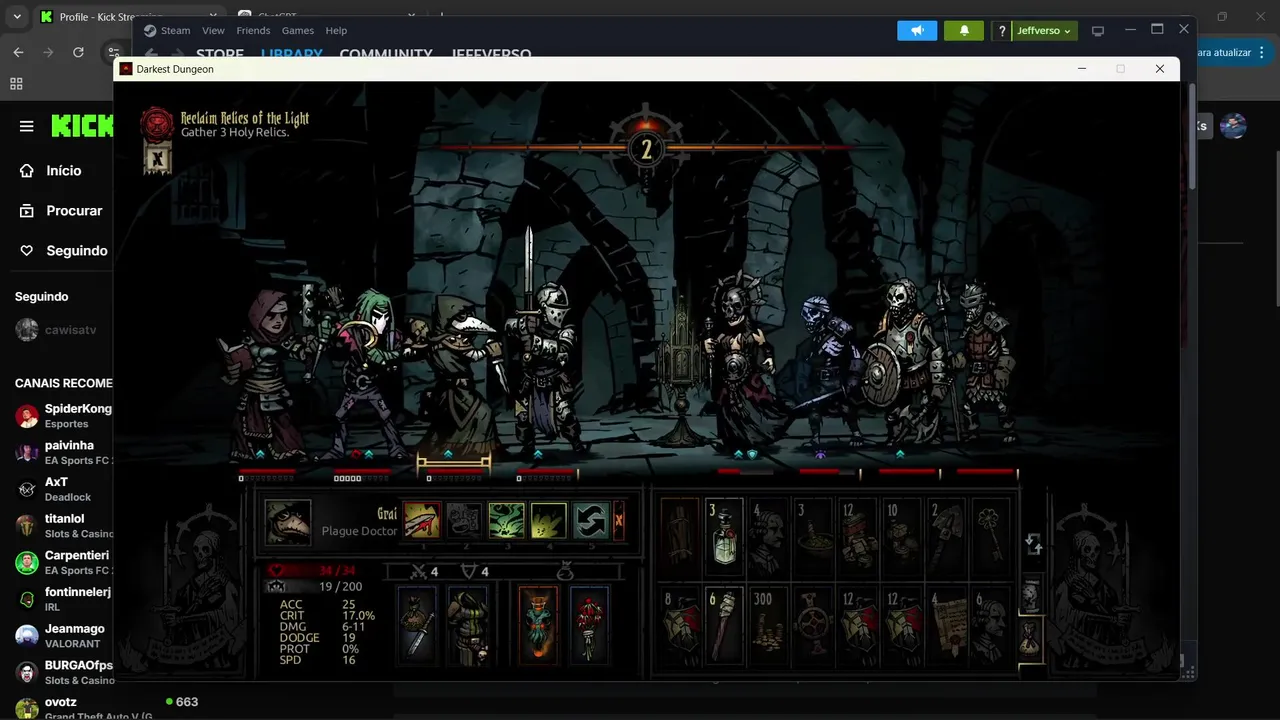
Task: Open the SpiderKong channel in Kick
Action: pyautogui.click(x=63, y=416)
